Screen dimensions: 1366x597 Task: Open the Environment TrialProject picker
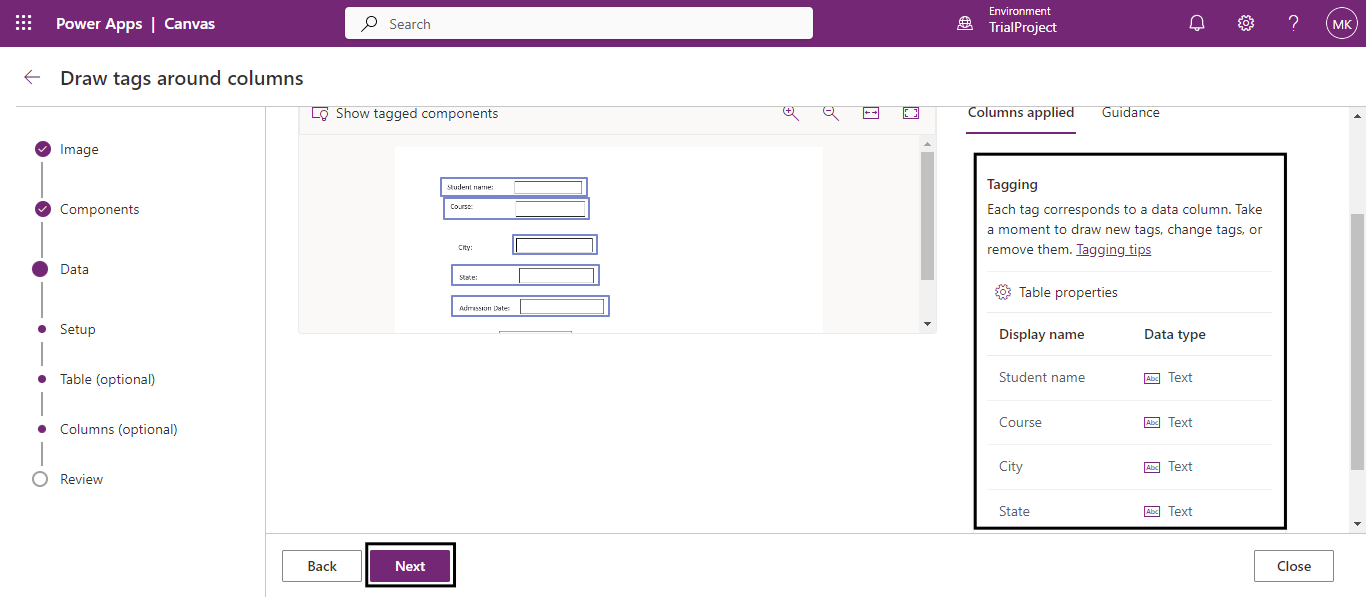click(x=1010, y=20)
